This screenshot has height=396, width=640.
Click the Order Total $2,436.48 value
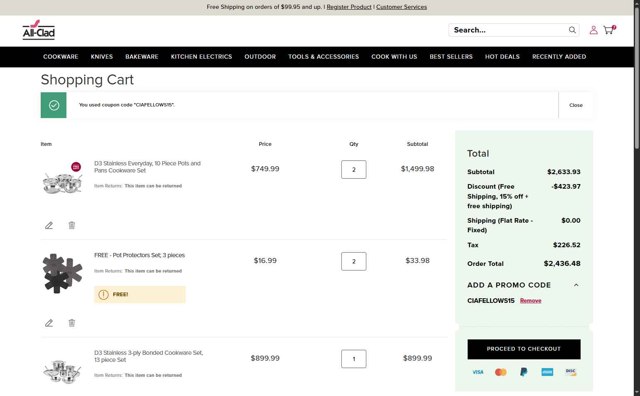pyautogui.click(x=562, y=264)
